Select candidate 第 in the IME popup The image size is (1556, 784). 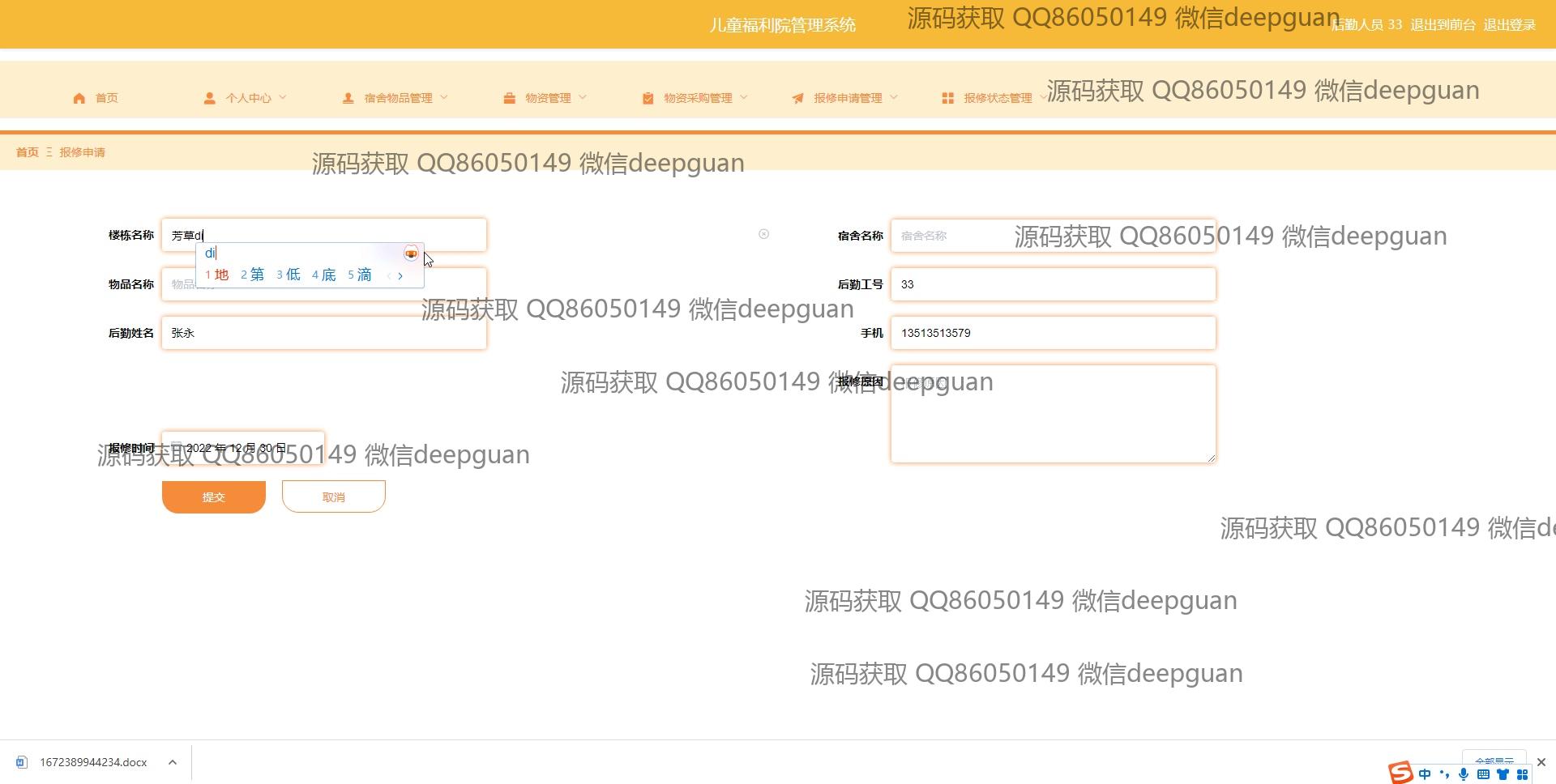(x=253, y=275)
